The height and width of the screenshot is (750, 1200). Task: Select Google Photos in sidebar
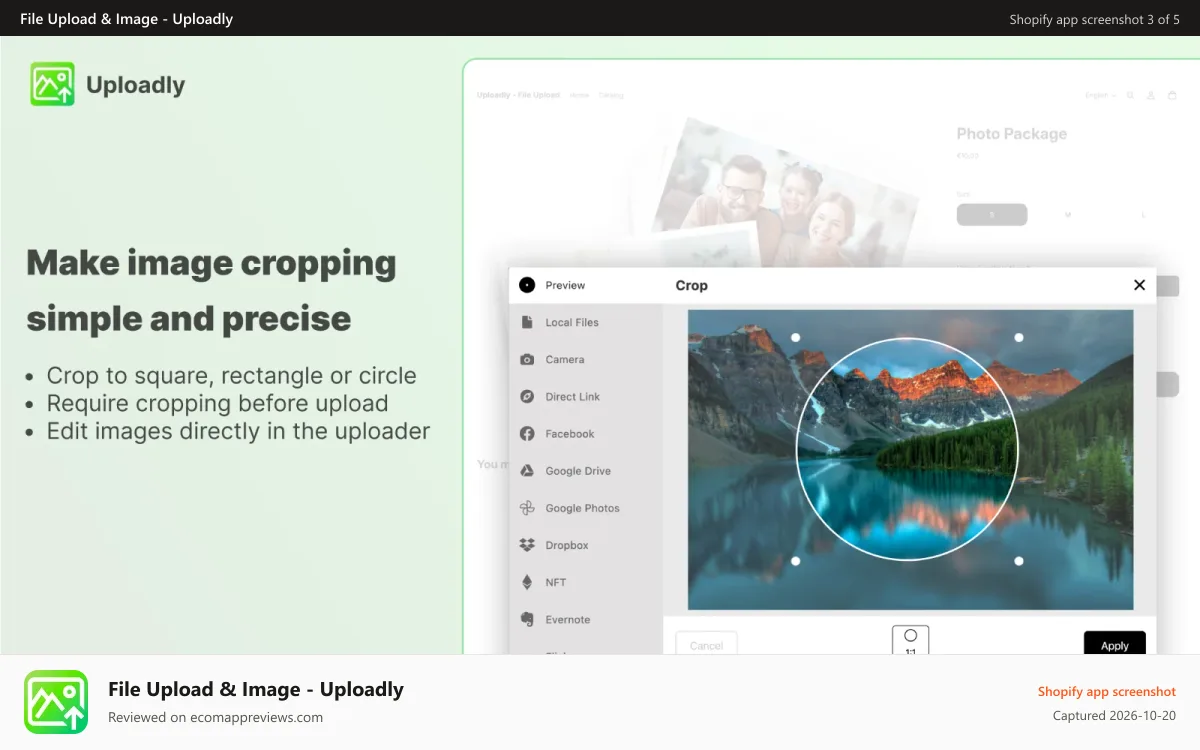click(585, 508)
